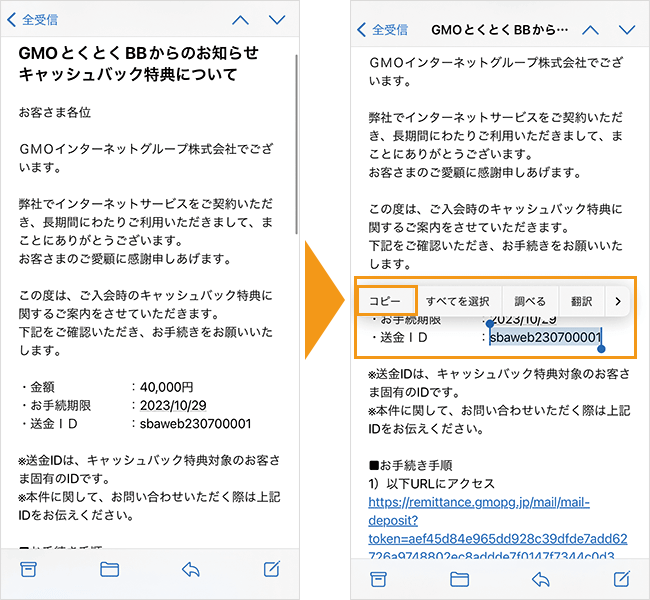Tap highlighted sbaweb230700001 in right screen
Screen dimensions: 650x600
pyautogui.click(x=546, y=338)
